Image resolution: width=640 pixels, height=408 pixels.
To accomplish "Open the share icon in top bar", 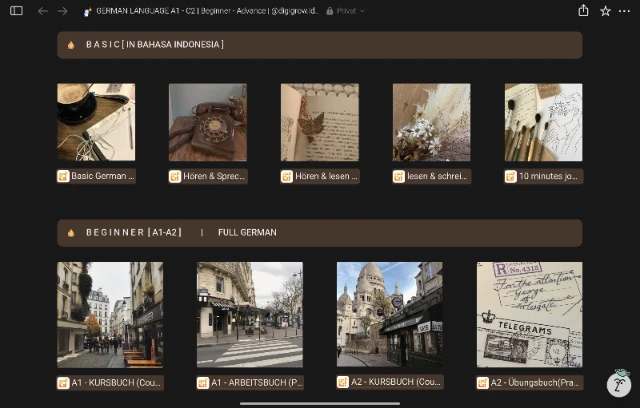I will 583,11.
